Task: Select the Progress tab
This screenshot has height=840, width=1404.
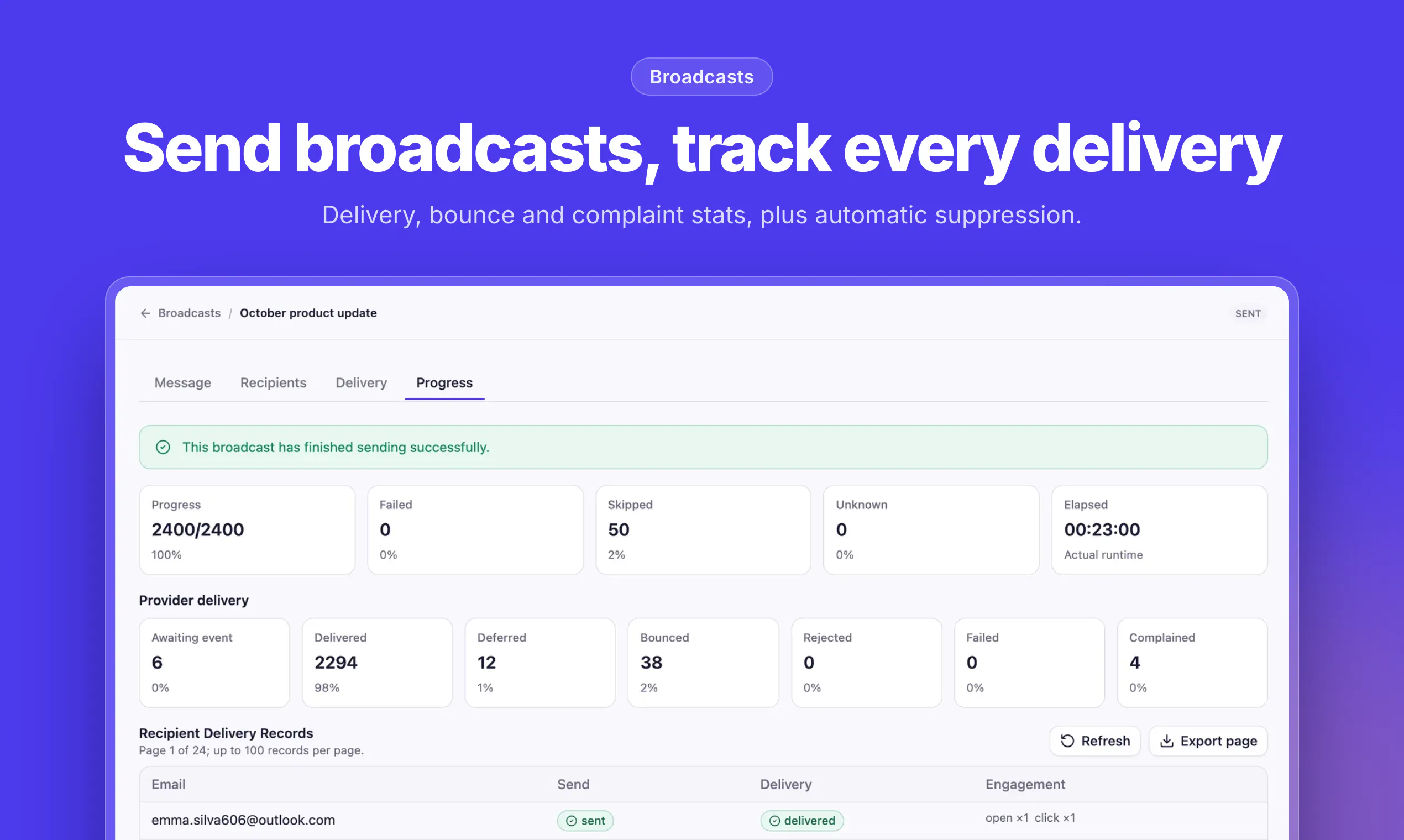Action: [444, 382]
